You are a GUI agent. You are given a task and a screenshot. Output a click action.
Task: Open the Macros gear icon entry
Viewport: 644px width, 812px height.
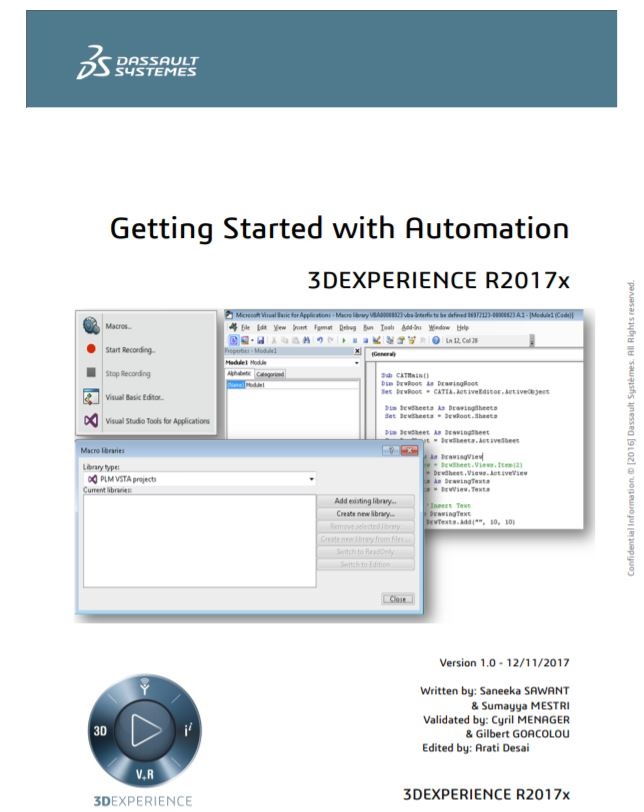91,326
